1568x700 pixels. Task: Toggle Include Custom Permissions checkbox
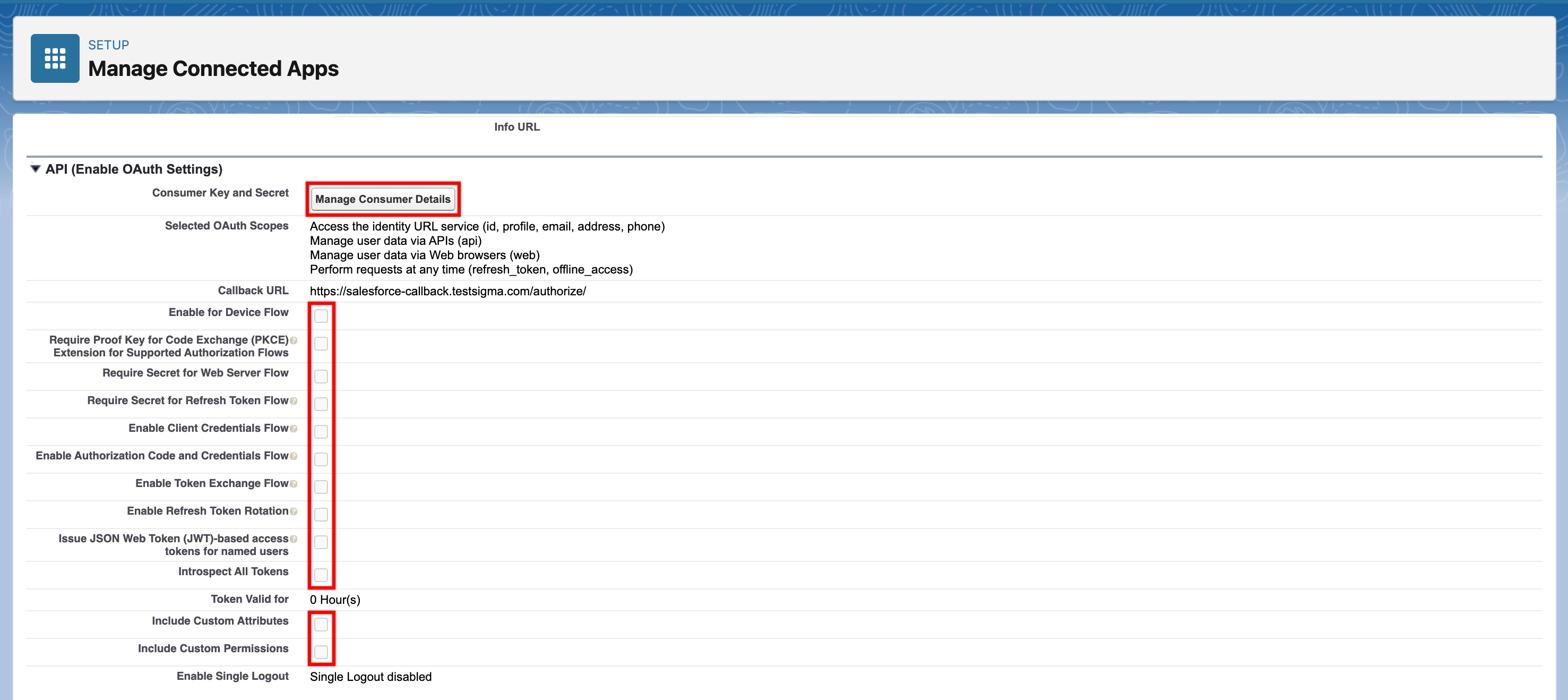pyautogui.click(x=321, y=652)
